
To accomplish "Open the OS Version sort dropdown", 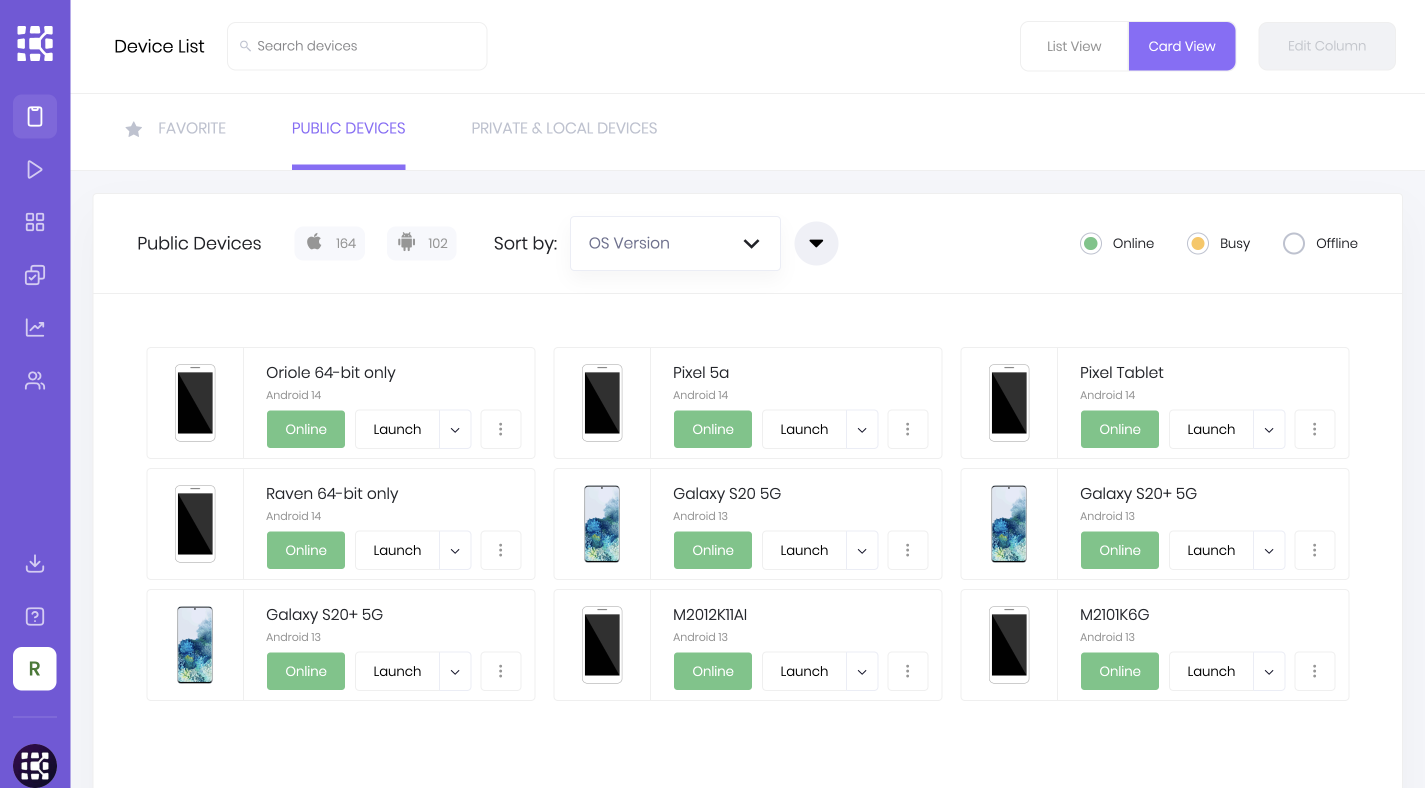I will pos(675,243).
